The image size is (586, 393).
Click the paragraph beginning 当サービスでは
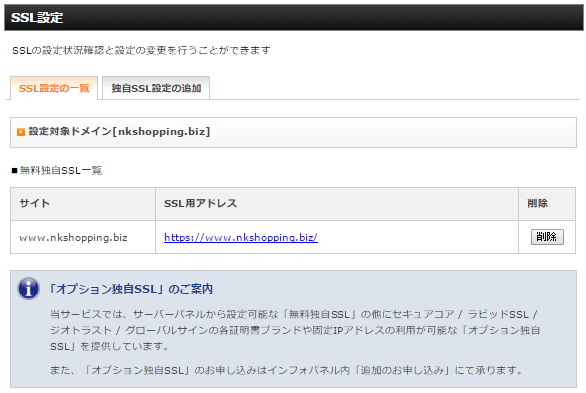(x=295, y=330)
